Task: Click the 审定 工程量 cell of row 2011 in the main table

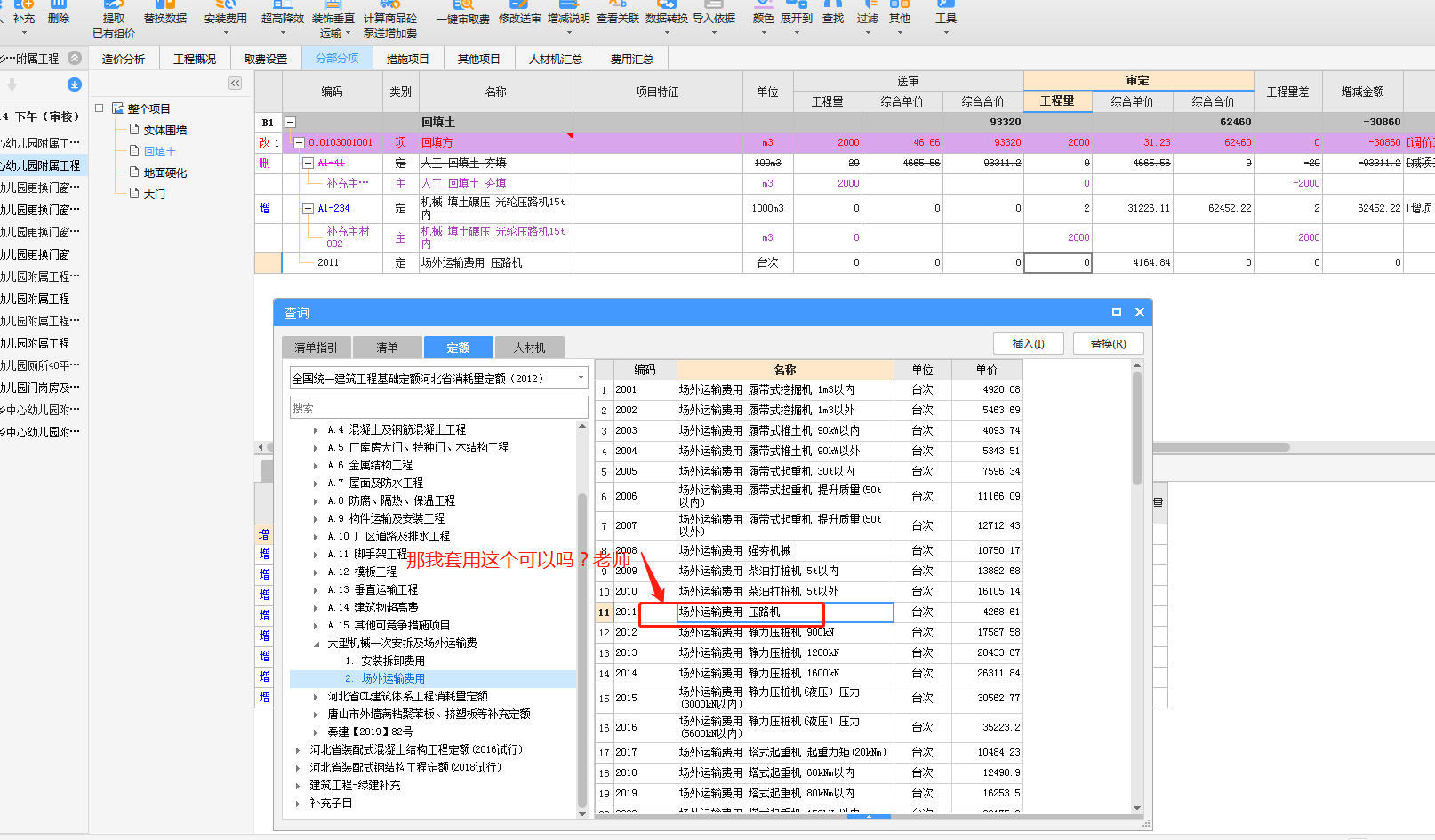Action: pyautogui.click(x=1058, y=262)
